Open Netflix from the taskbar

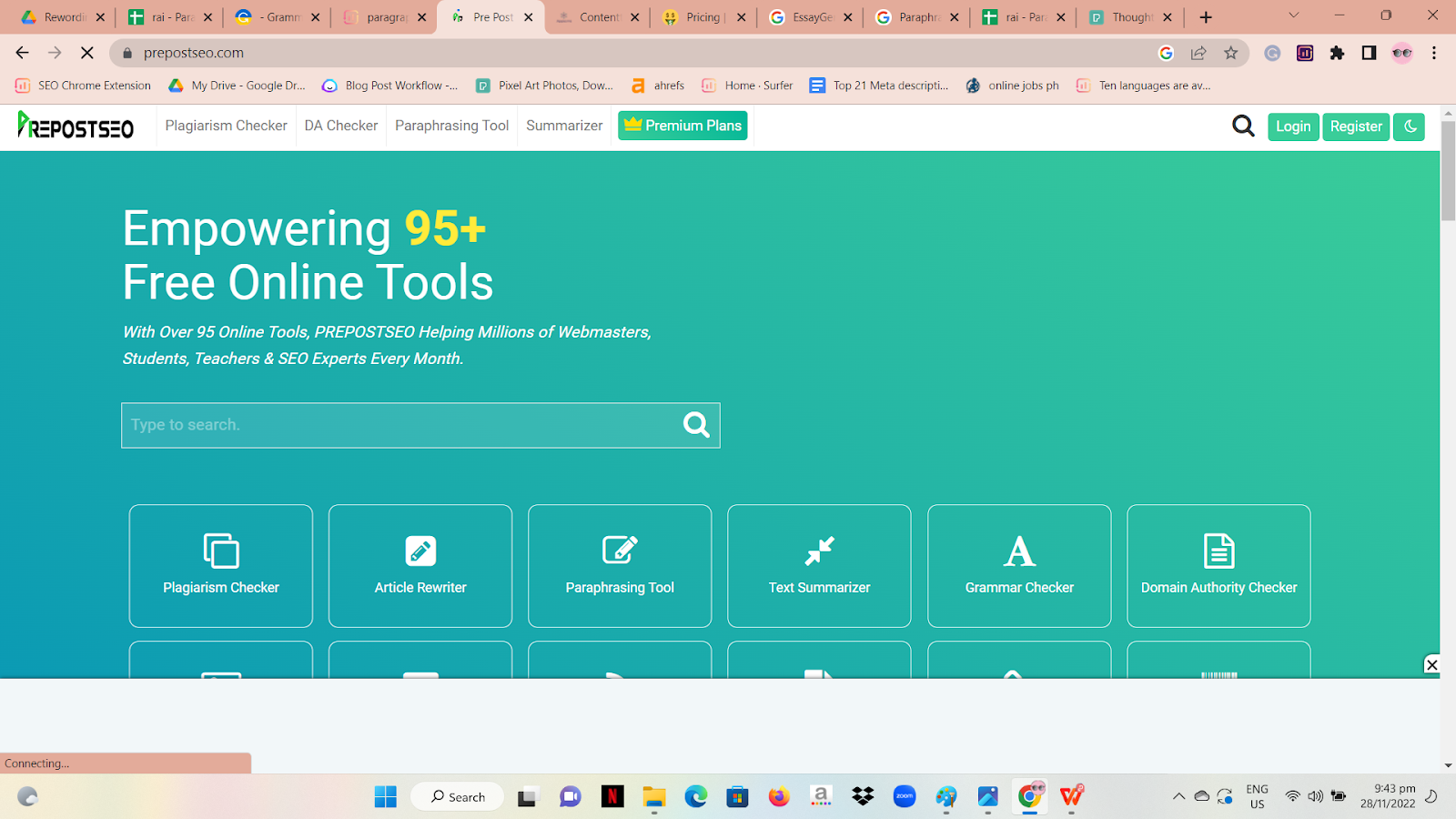(612, 797)
